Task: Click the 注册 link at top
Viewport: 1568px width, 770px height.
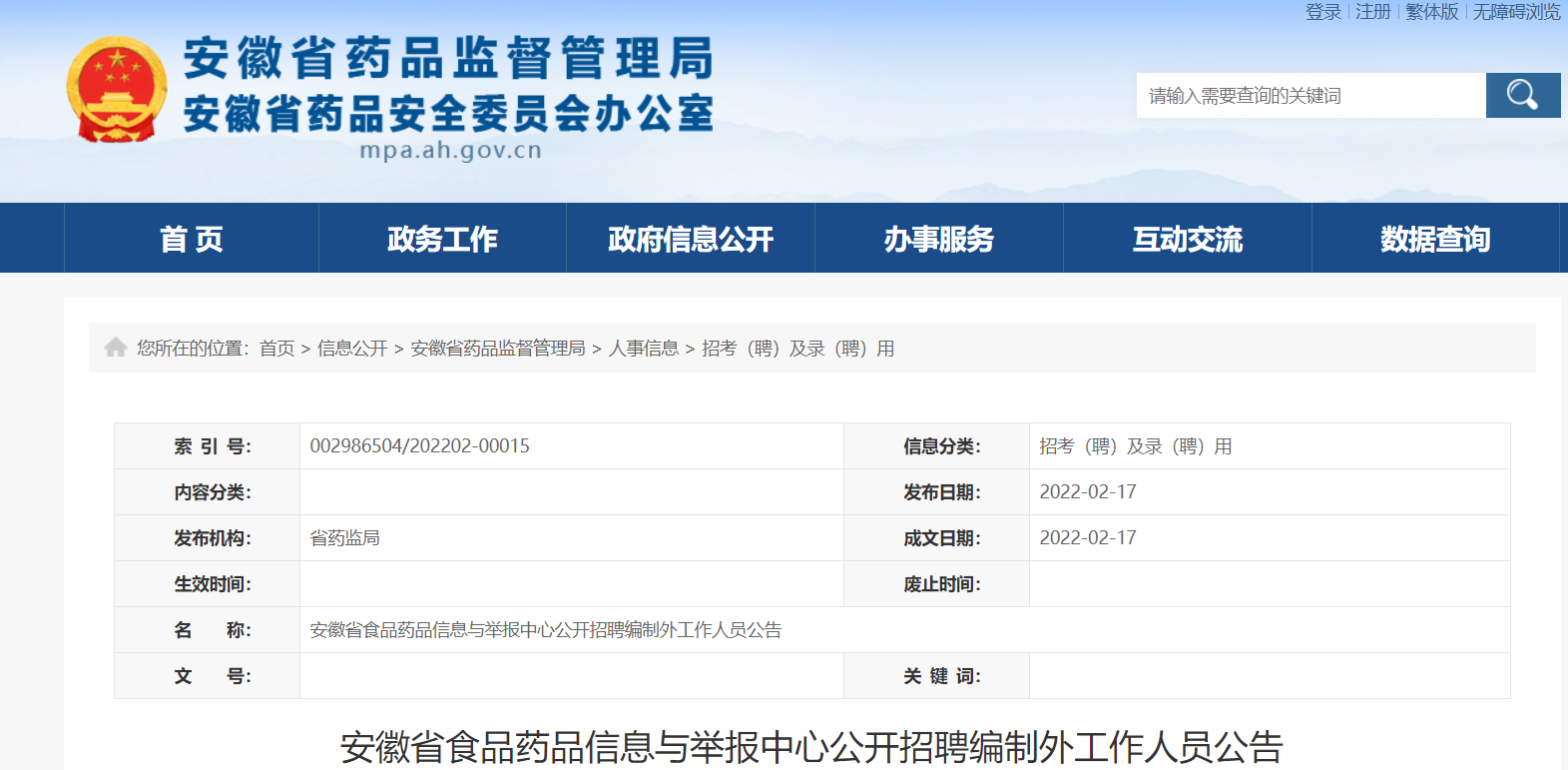Action: [x=1372, y=12]
